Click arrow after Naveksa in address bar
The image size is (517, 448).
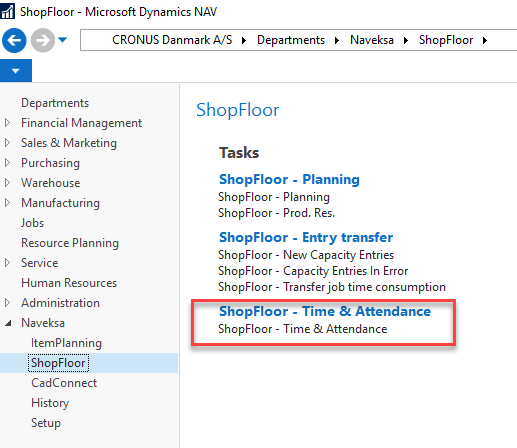406,40
